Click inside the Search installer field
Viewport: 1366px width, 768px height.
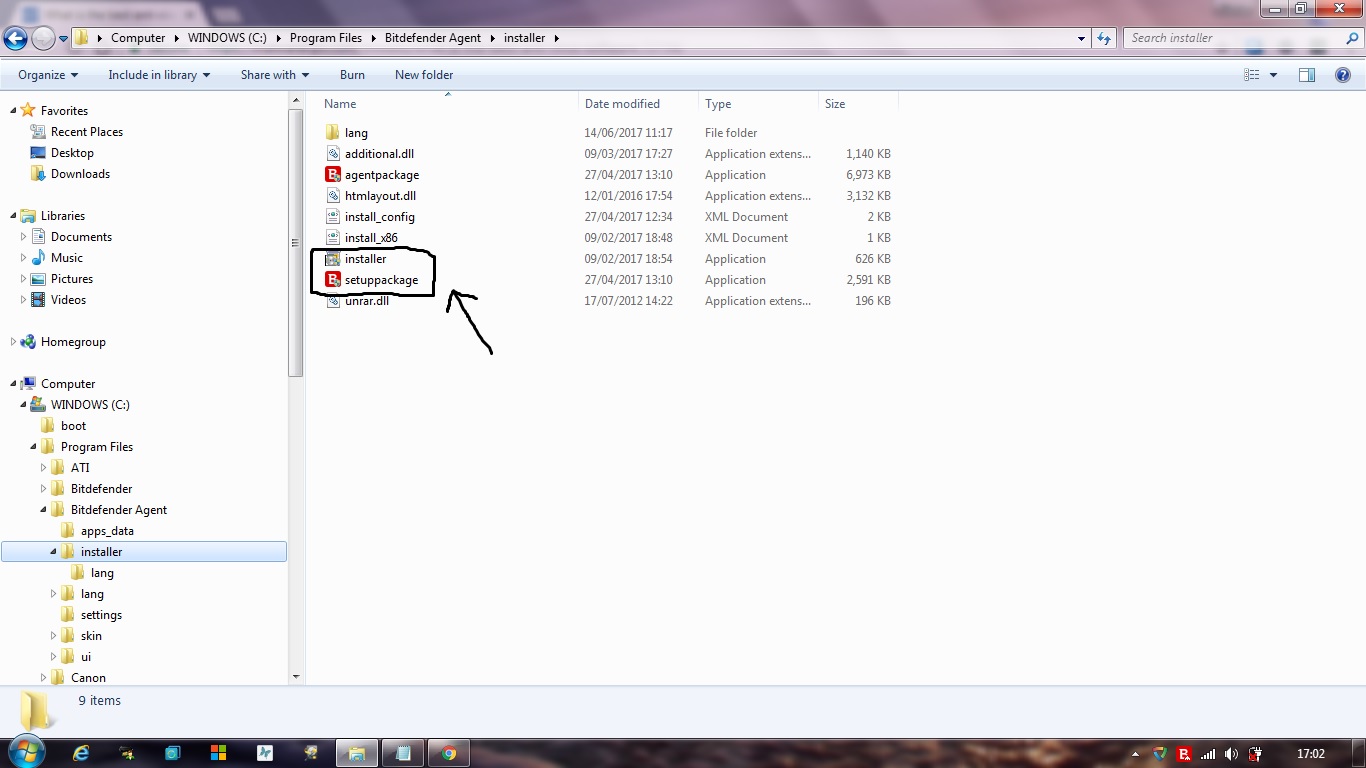click(x=1235, y=38)
